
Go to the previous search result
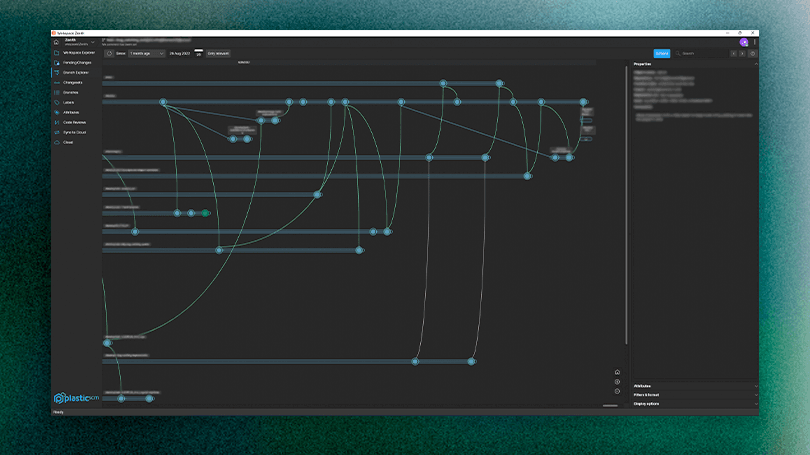pos(733,53)
